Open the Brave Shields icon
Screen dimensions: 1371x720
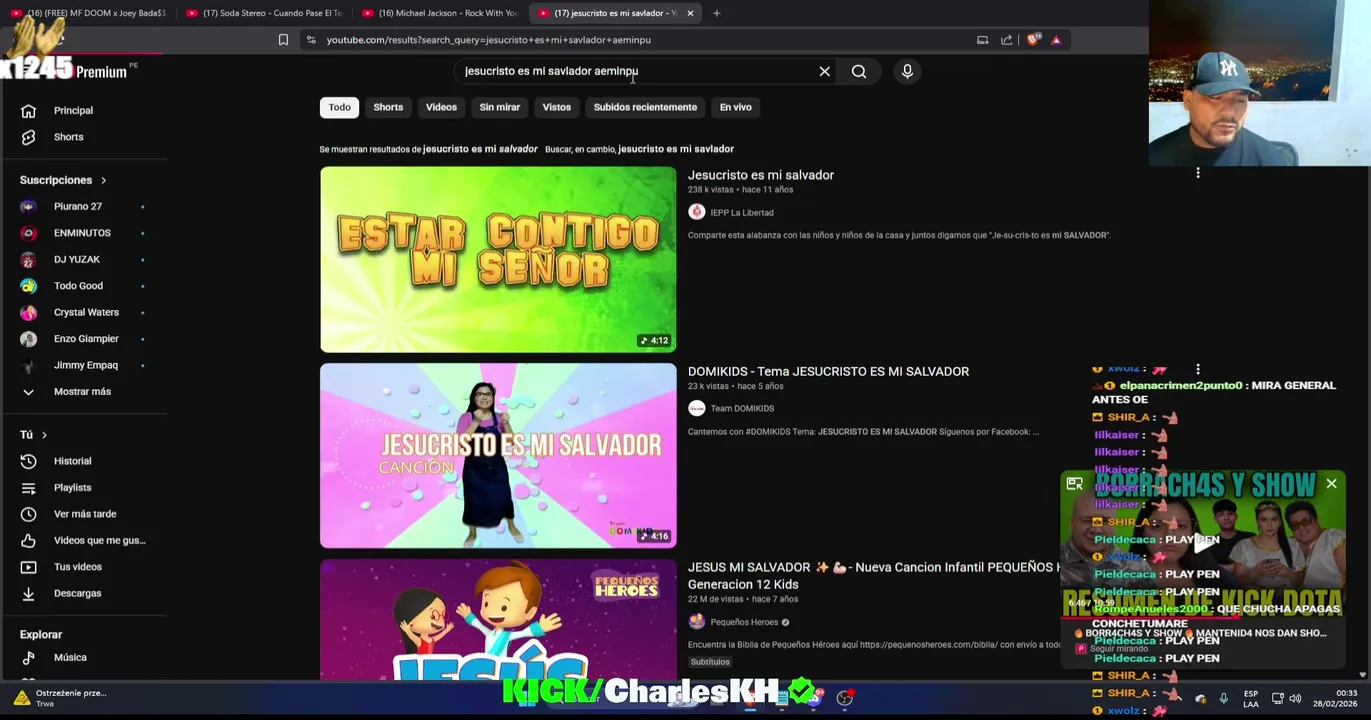click(1033, 40)
